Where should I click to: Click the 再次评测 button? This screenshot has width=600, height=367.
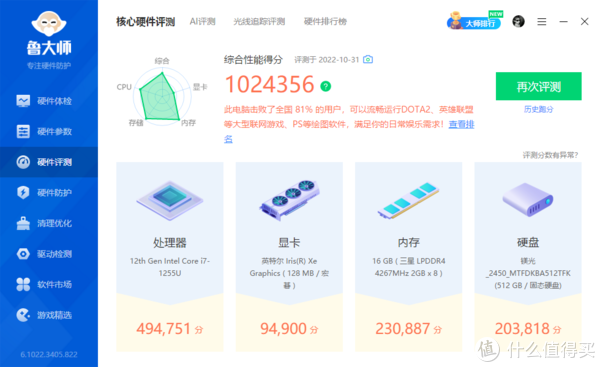point(538,86)
